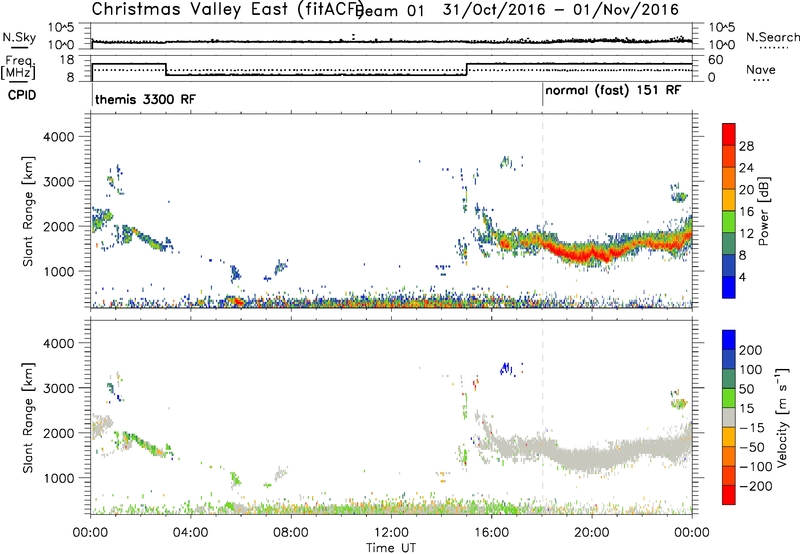Click the '18' frequency axis tick label
Image resolution: width=800 pixels, height=554 pixels.
[66, 60]
